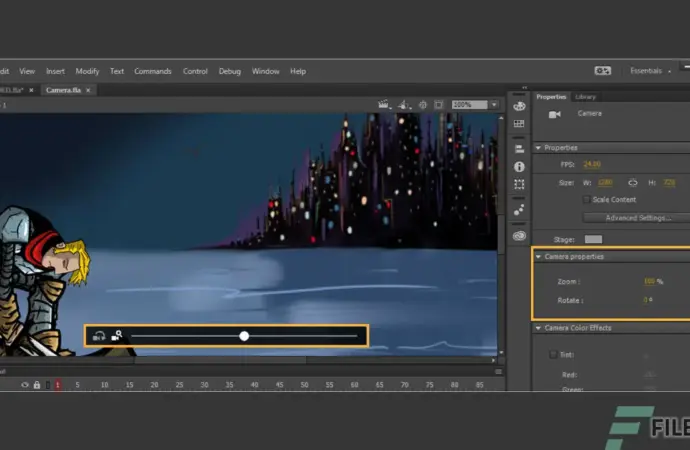Enable the Tint checkbox
Image resolution: width=690 pixels, height=450 pixels.
553,355
